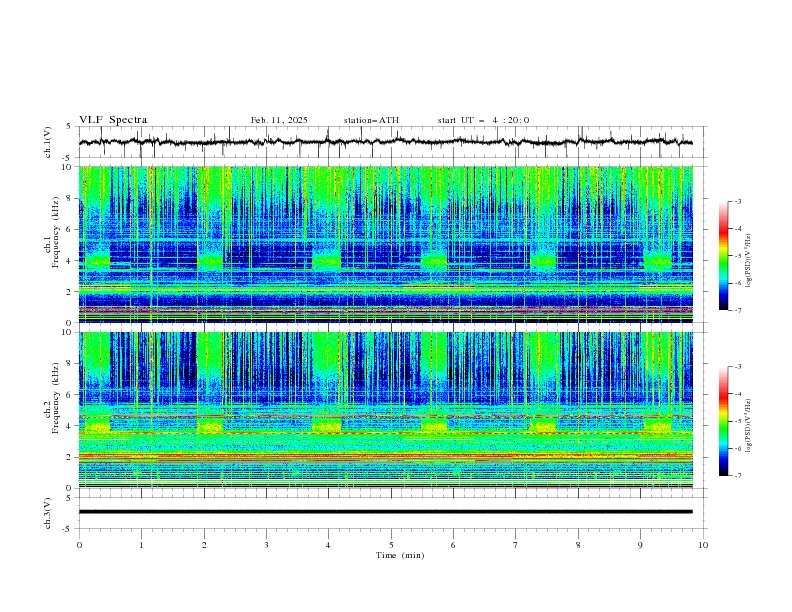Screen dimensions: 792x612
Task: Click the "9" tick on the time axis
Action: (x=640, y=545)
